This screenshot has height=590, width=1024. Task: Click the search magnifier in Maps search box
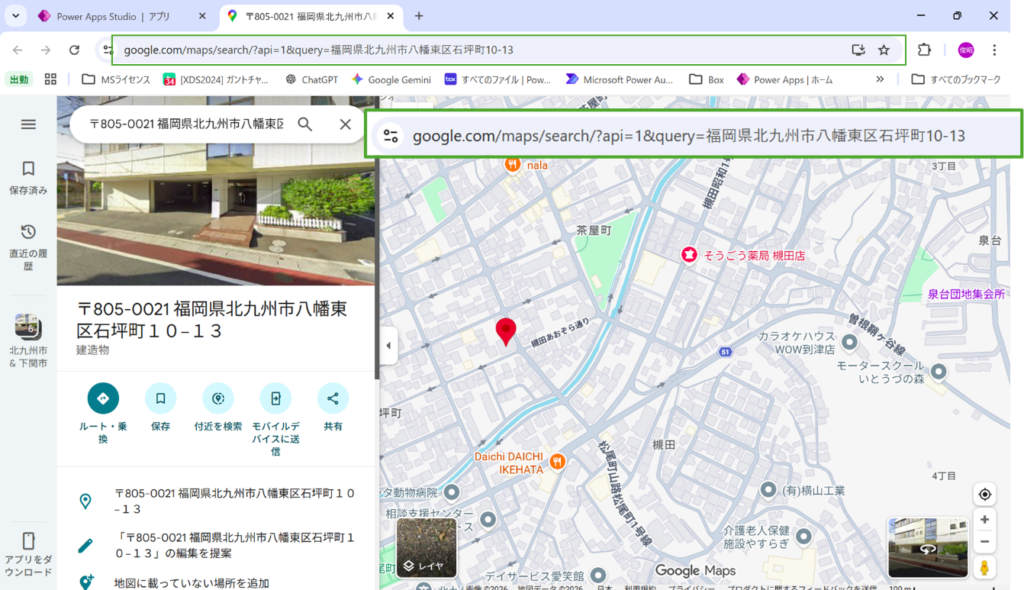click(x=305, y=124)
